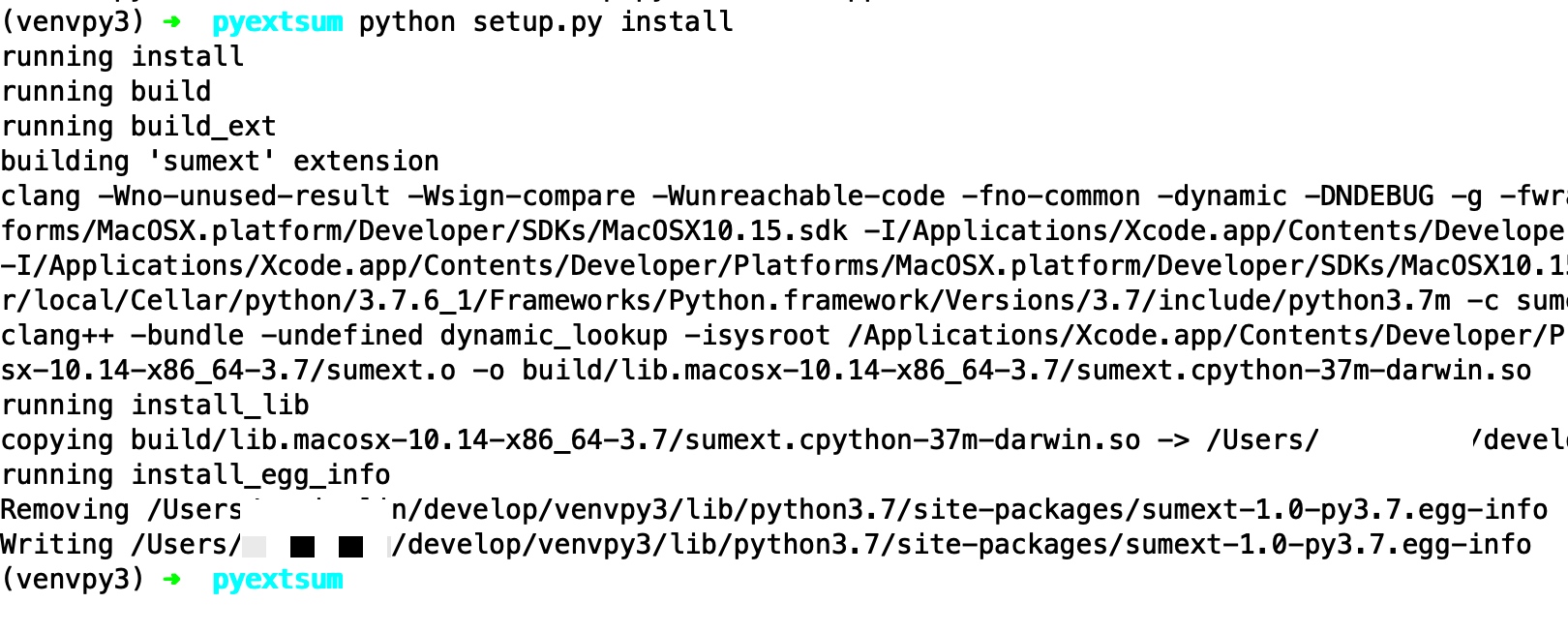This screenshot has width=1568, height=633.
Task: Click the python3.7m include path line
Action: click(x=784, y=301)
